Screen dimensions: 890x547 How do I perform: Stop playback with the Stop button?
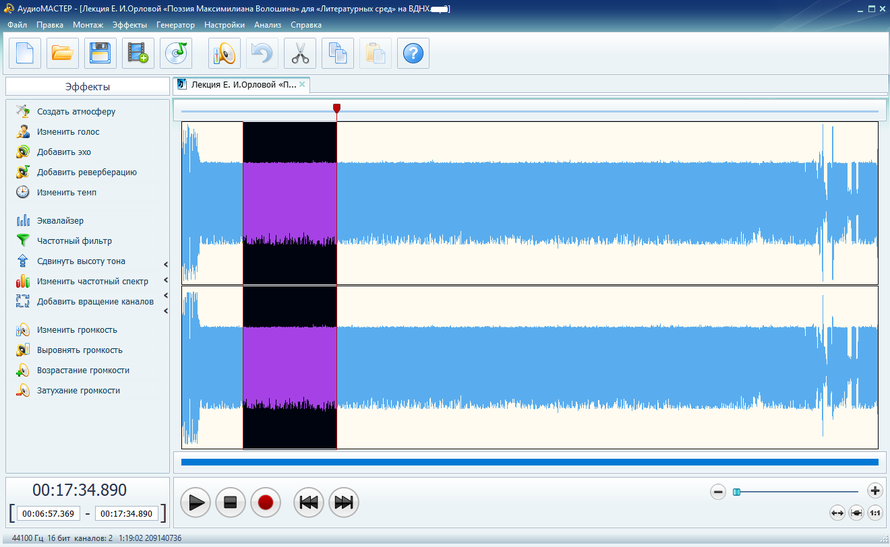click(230, 502)
